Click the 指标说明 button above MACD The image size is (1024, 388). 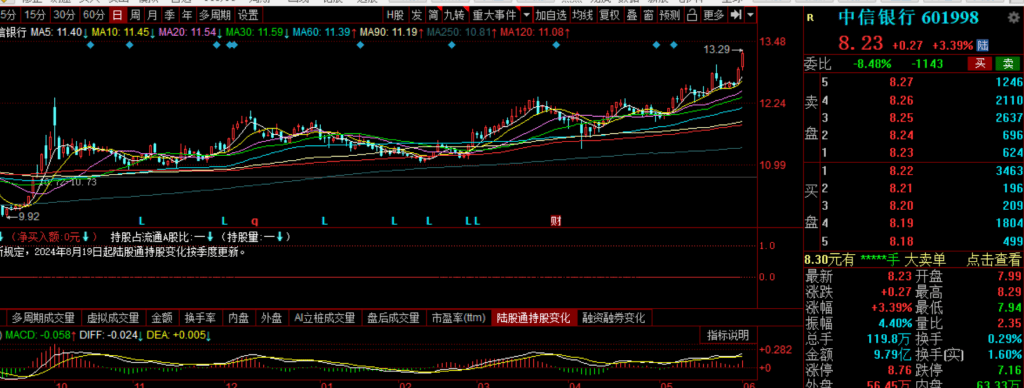click(x=728, y=335)
